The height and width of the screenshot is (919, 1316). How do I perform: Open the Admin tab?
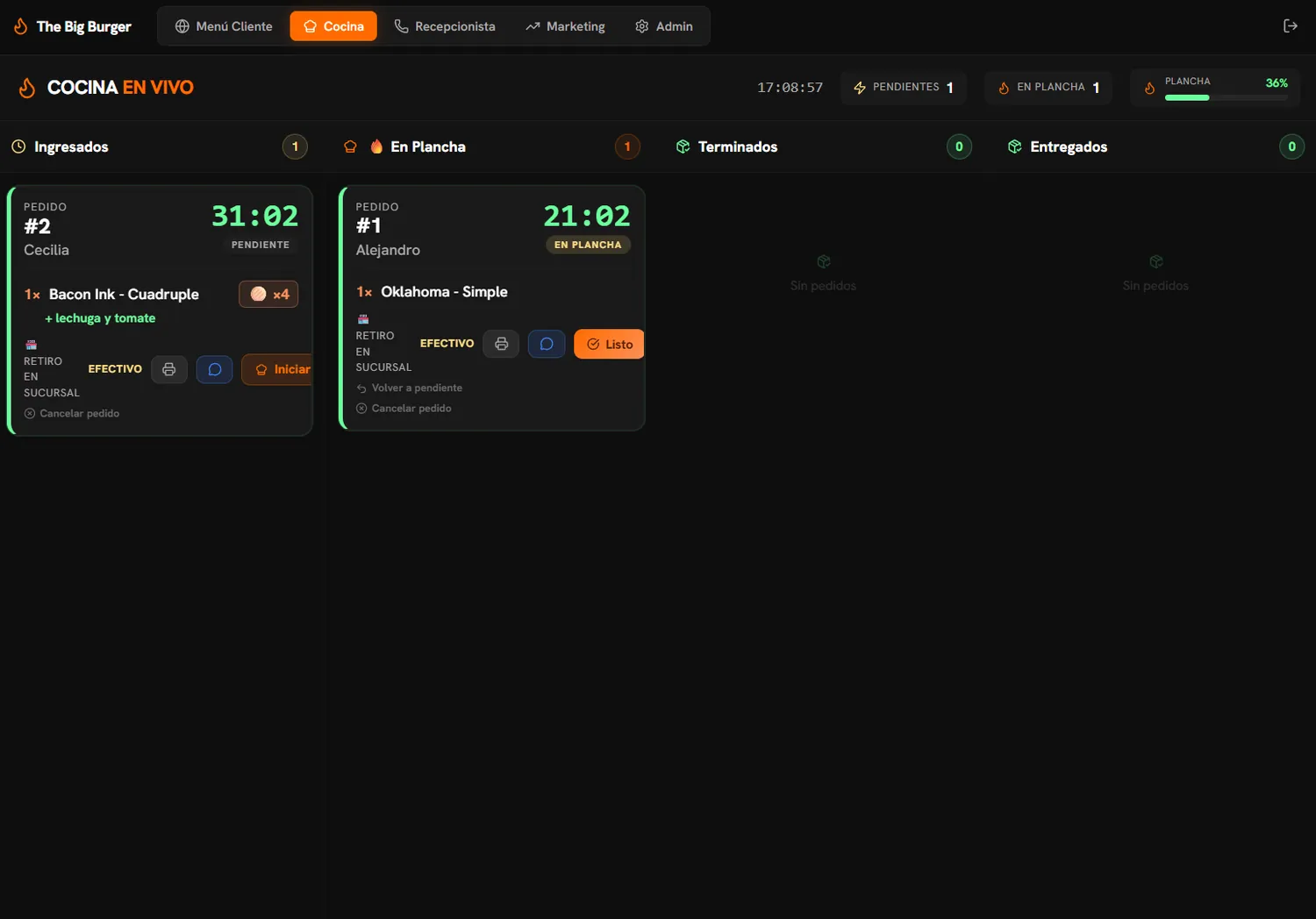point(664,26)
